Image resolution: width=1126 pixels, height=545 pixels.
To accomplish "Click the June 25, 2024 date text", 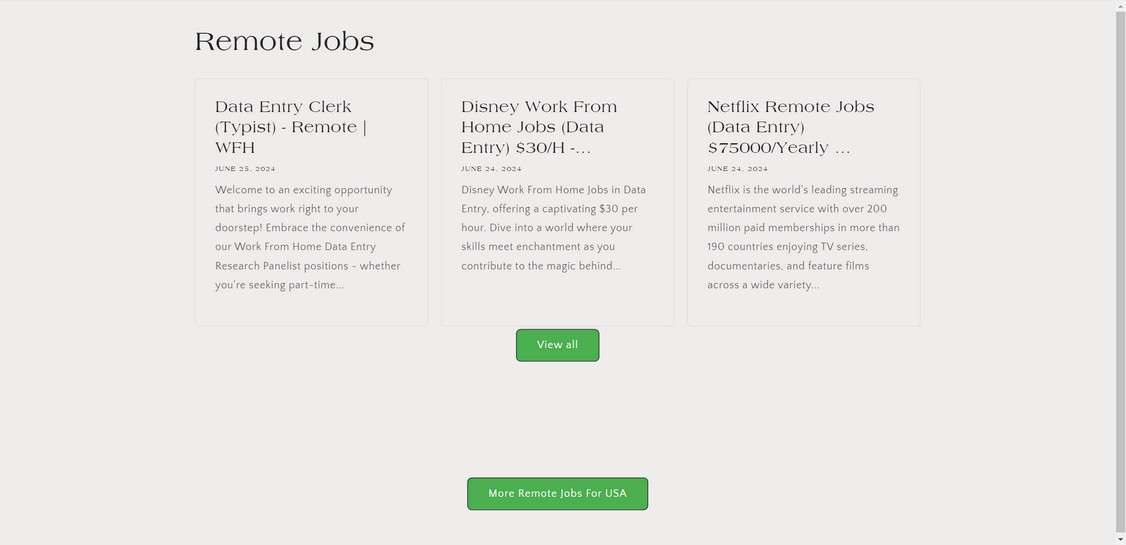I will click(x=245, y=169).
